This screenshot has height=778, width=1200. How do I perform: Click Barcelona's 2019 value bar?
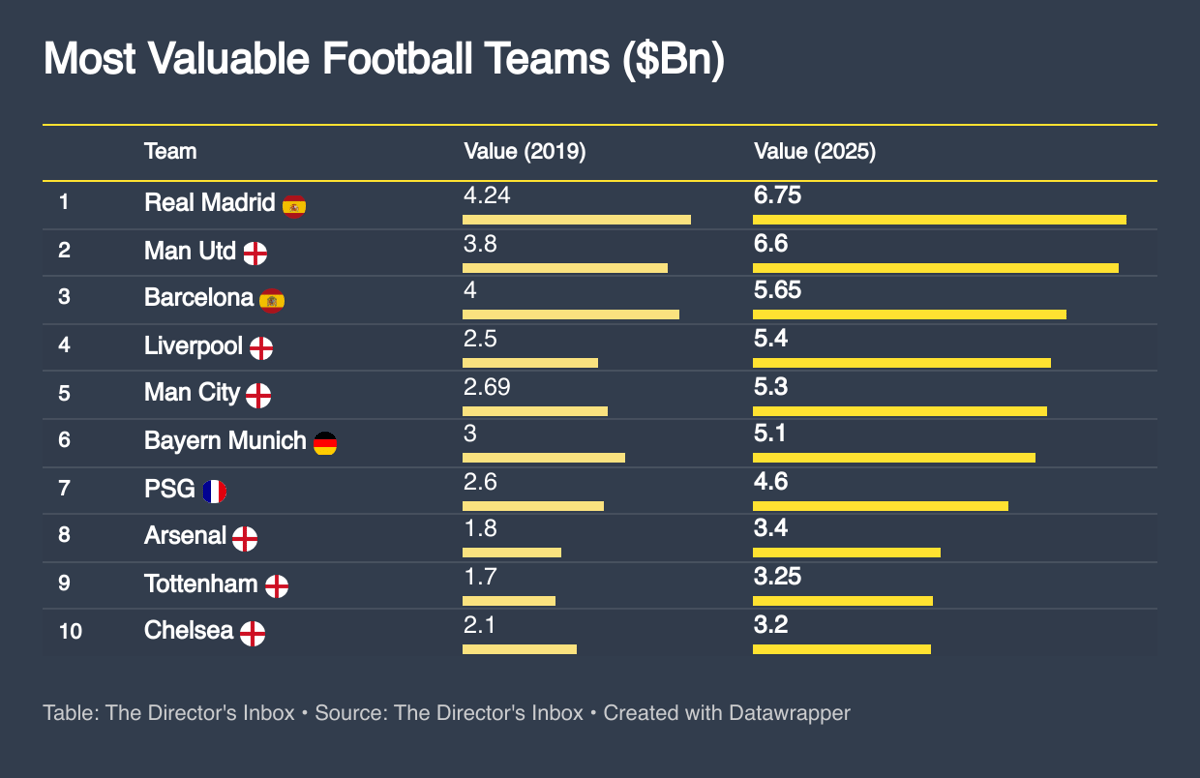[570, 315]
